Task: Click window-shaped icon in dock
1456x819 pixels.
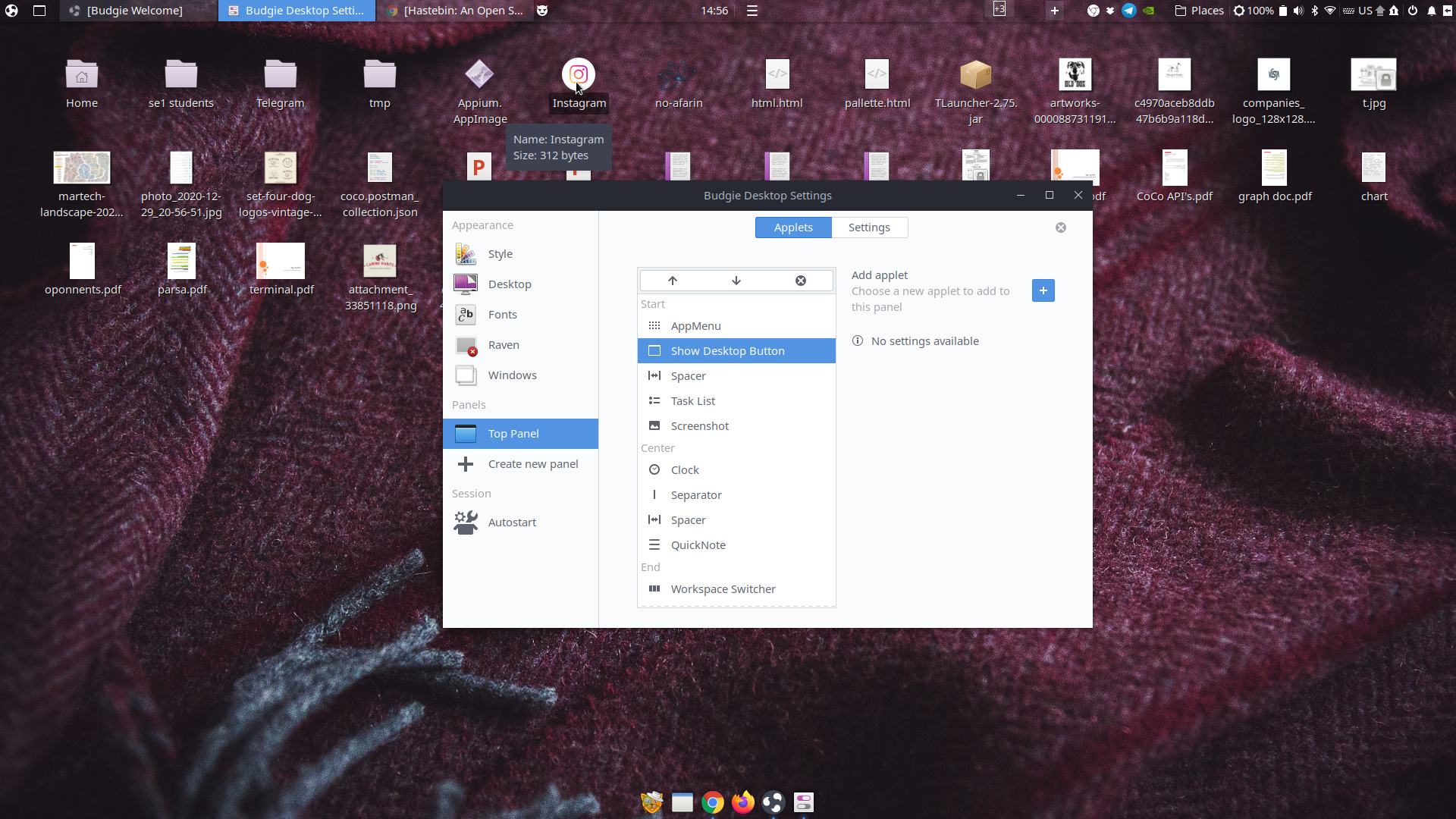Action: coord(682,802)
